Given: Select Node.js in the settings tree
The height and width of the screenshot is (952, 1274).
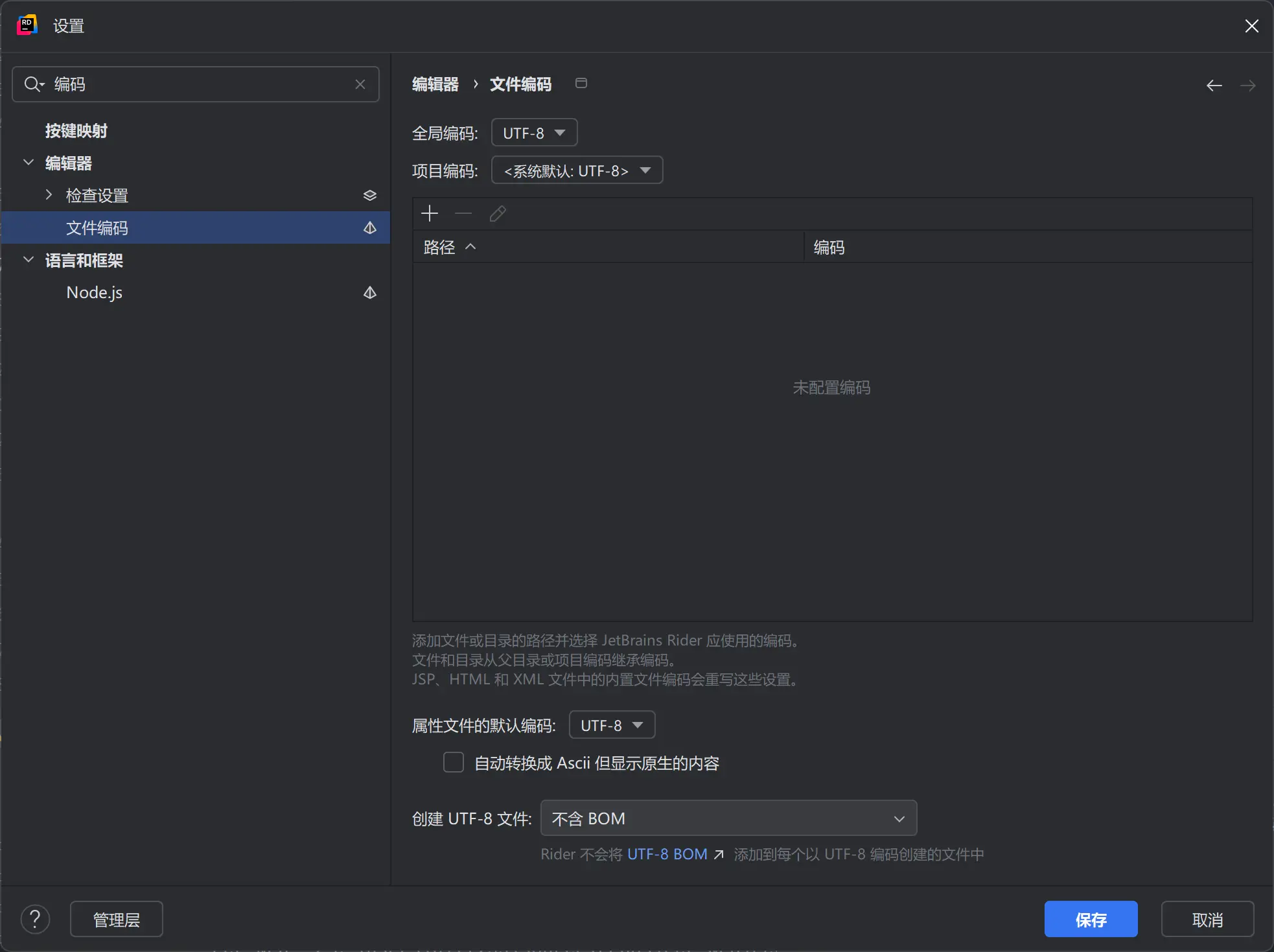Looking at the screenshot, I should click(94, 292).
